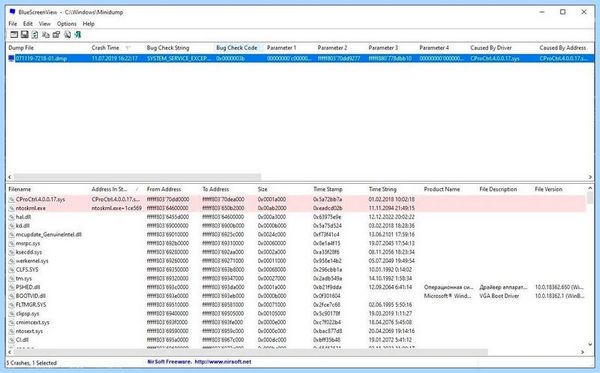The width and height of the screenshot is (600, 373).
Task: Click the Find toolbar icon
Action: [x=67, y=35]
